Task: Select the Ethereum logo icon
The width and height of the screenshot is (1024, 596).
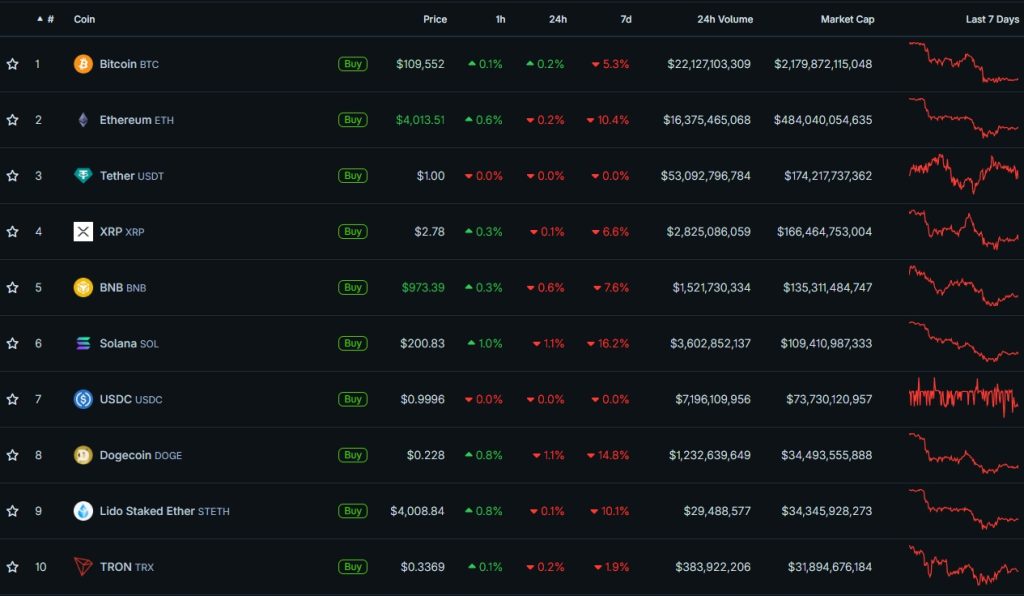Action: click(82, 119)
